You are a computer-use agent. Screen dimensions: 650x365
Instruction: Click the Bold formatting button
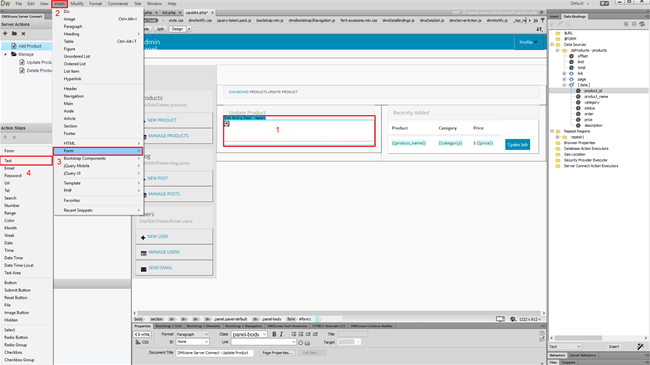[x=274, y=334]
